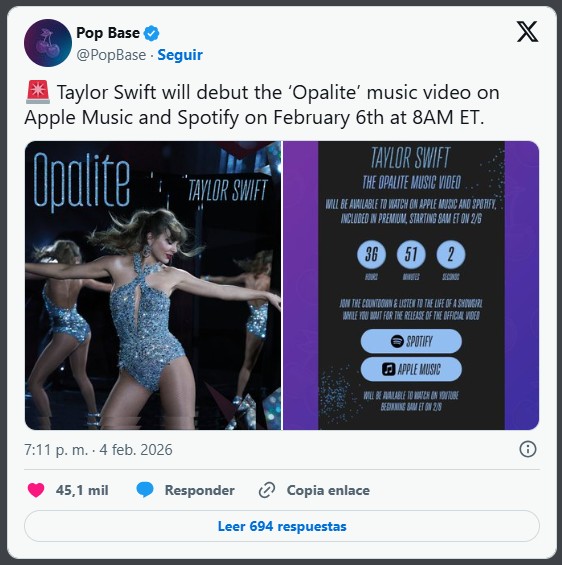Image resolution: width=562 pixels, height=565 pixels.
Task: Like the post with the heart icon
Action: (36, 490)
